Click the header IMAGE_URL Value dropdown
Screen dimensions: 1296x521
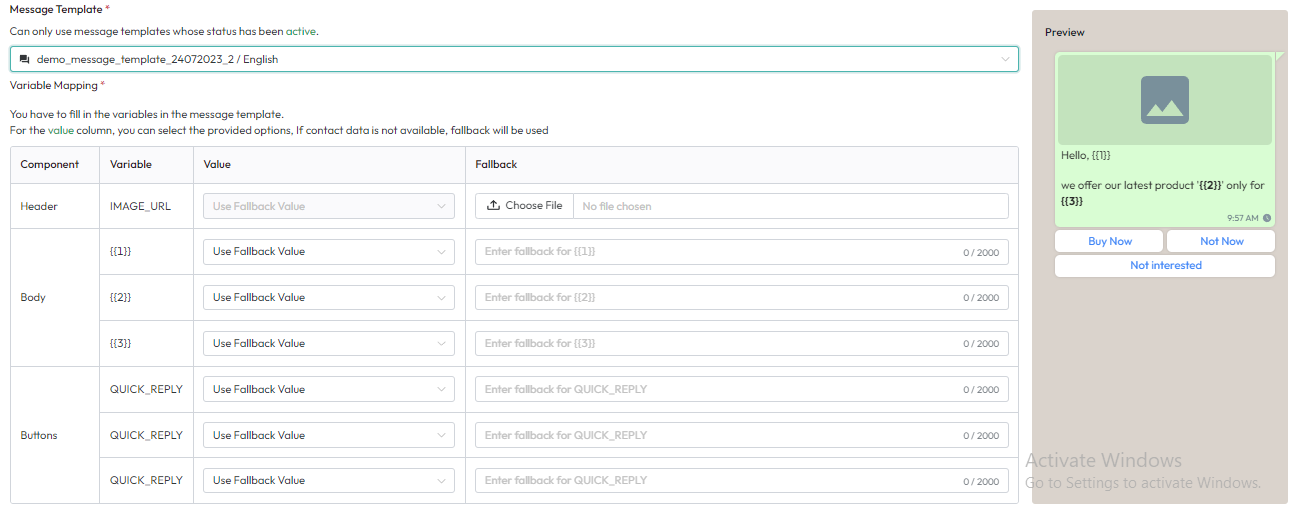(328, 206)
